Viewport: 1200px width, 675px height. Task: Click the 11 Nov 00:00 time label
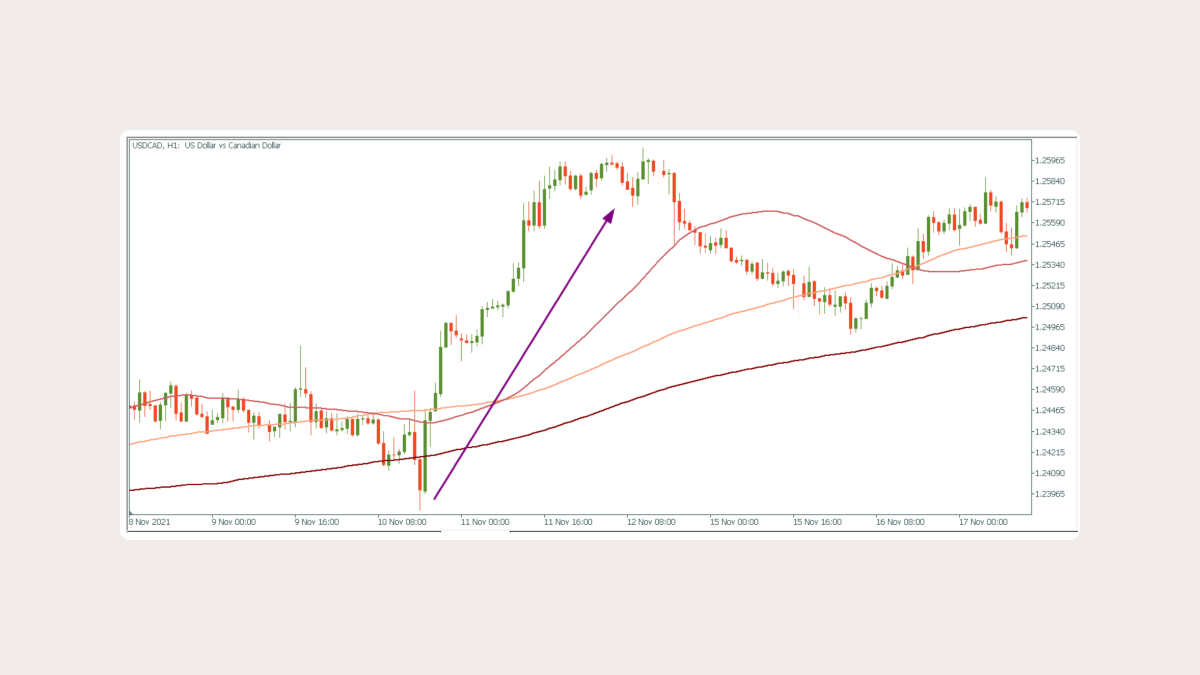pyautogui.click(x=485, y=521)
